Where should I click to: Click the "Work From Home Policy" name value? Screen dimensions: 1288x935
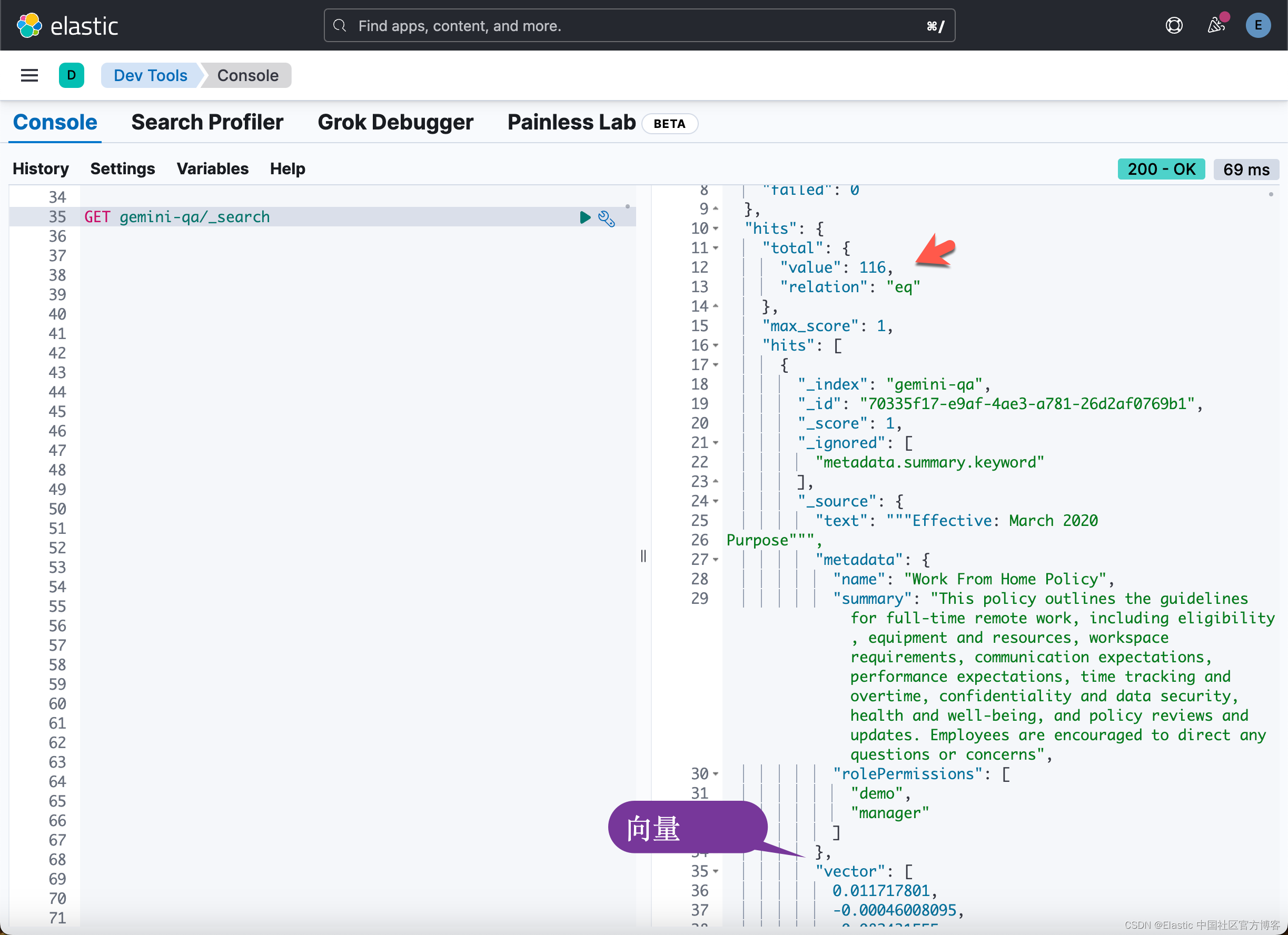point(1005,579)
